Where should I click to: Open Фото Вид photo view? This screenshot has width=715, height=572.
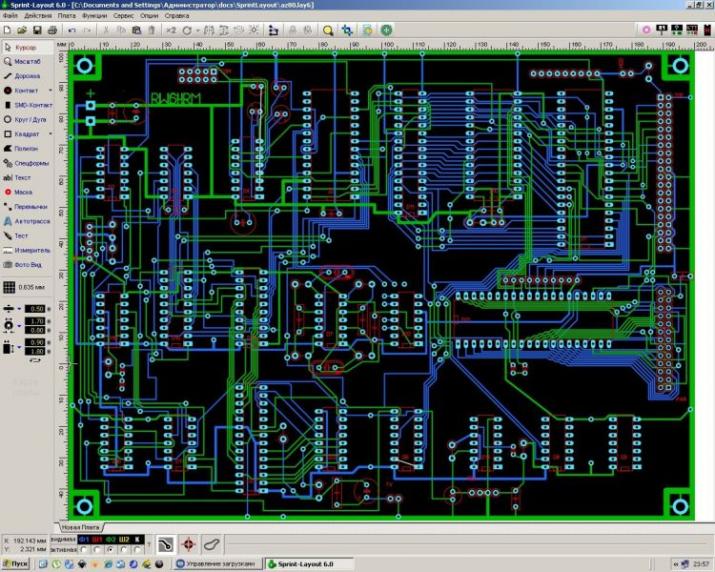[x=26, y=264]
